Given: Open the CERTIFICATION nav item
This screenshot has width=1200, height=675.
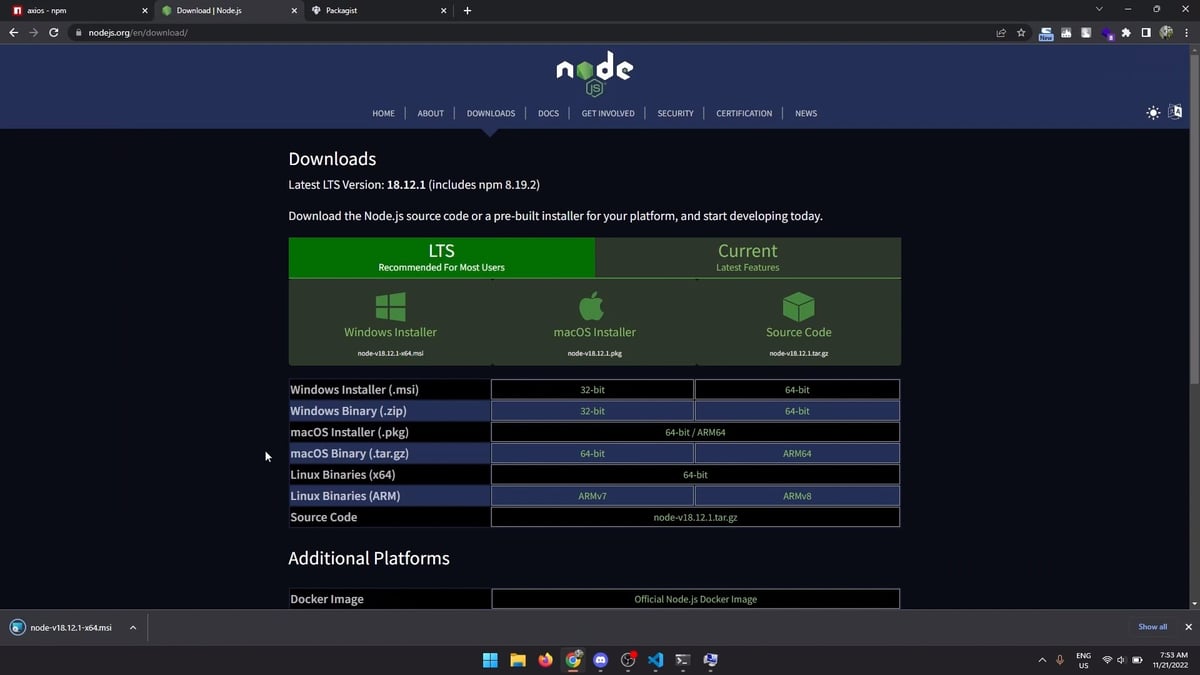Looking at the screenshot, I should coord(744,113).
